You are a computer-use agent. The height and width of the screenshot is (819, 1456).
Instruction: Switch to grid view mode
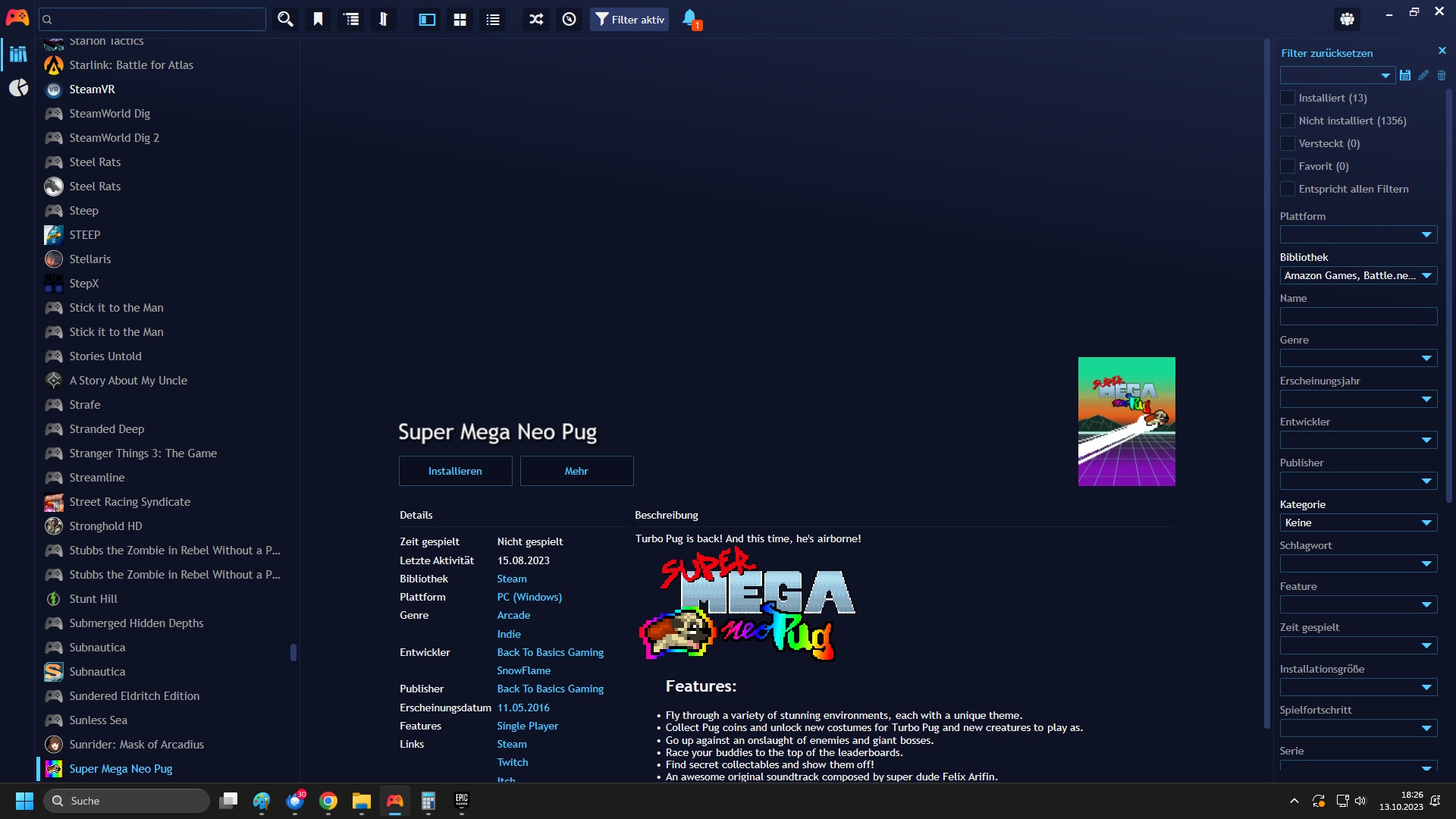click(x=460, y=20)
